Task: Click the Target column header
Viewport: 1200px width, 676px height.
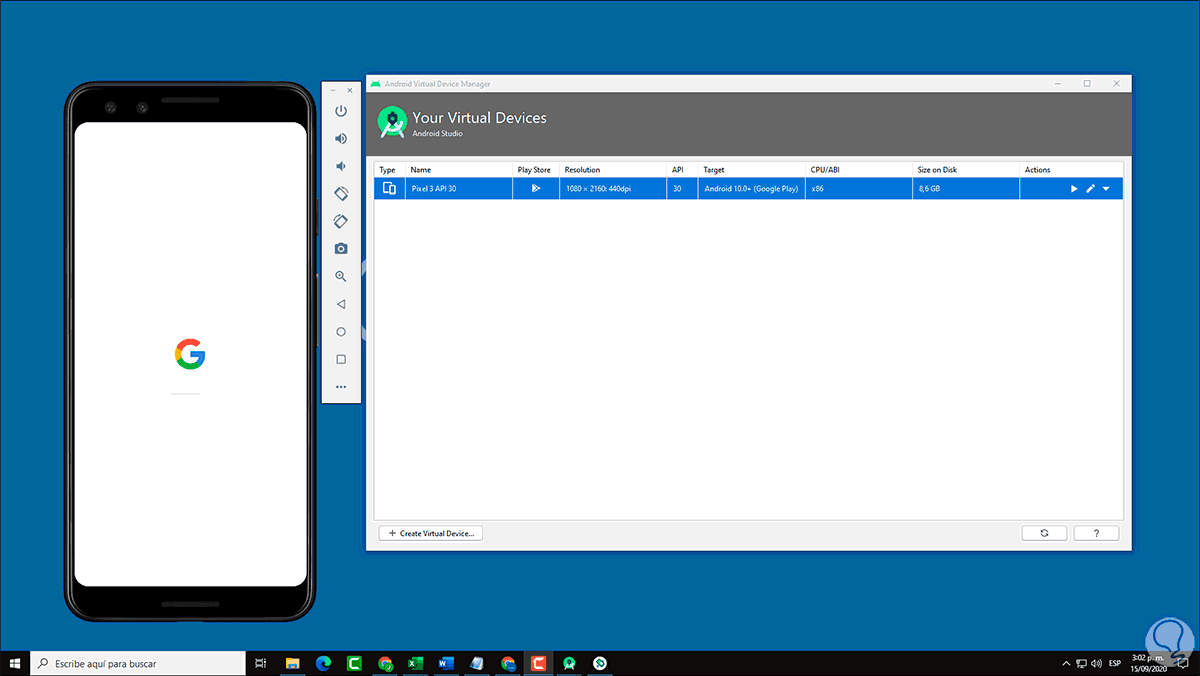Action: [x=714, y=170]
